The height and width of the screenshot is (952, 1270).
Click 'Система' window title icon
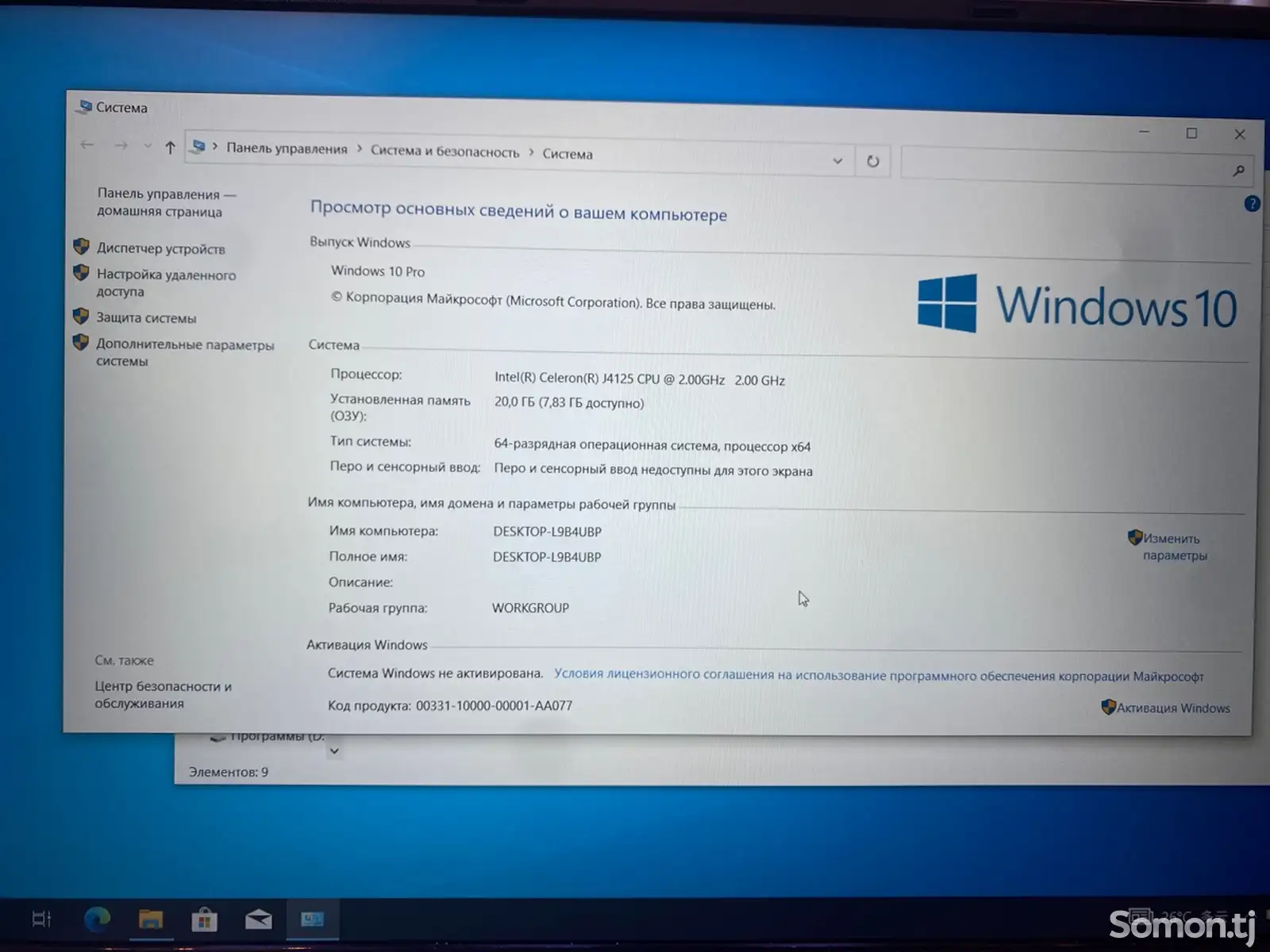tap(84, 106)
